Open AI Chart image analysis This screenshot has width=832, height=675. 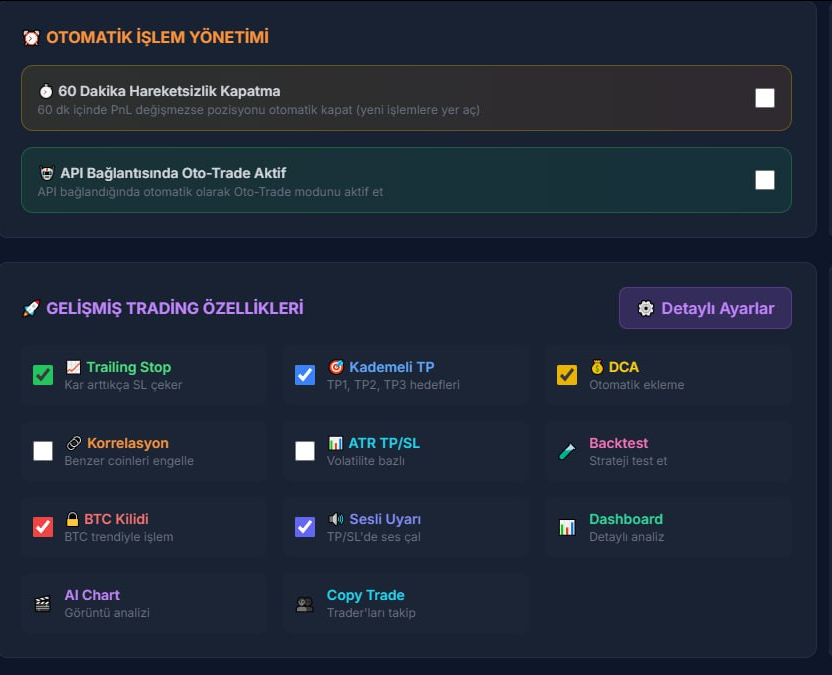pyautogui.click(x=144, y=603)
